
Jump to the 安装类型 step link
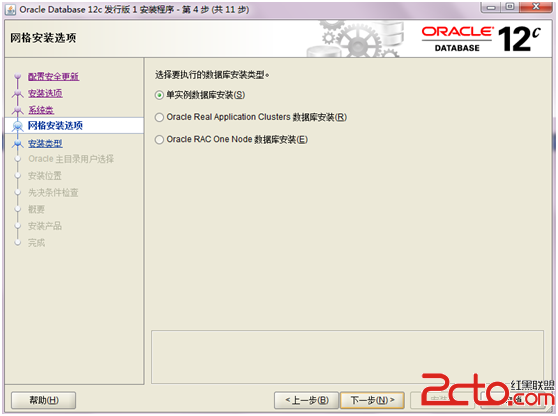tap(45, 143)
